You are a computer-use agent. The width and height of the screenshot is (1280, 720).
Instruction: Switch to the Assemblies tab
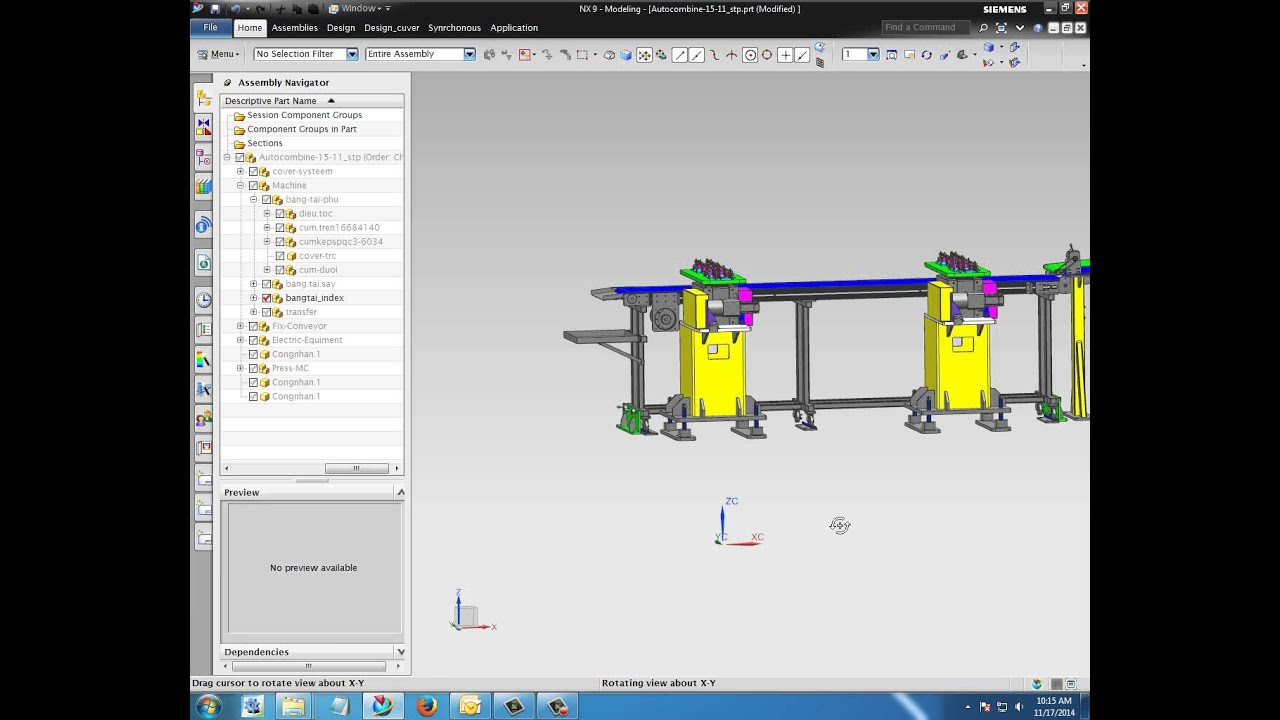click(295, 28)
